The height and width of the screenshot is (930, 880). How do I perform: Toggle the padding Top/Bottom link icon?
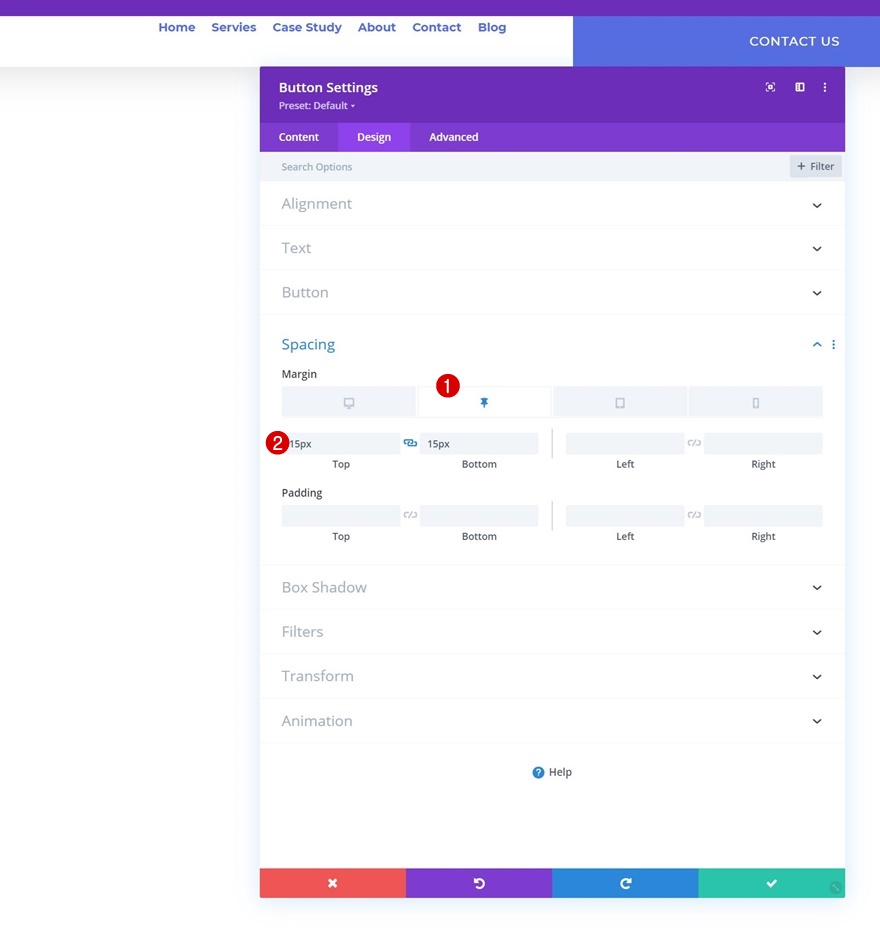[x=410, y=515]
